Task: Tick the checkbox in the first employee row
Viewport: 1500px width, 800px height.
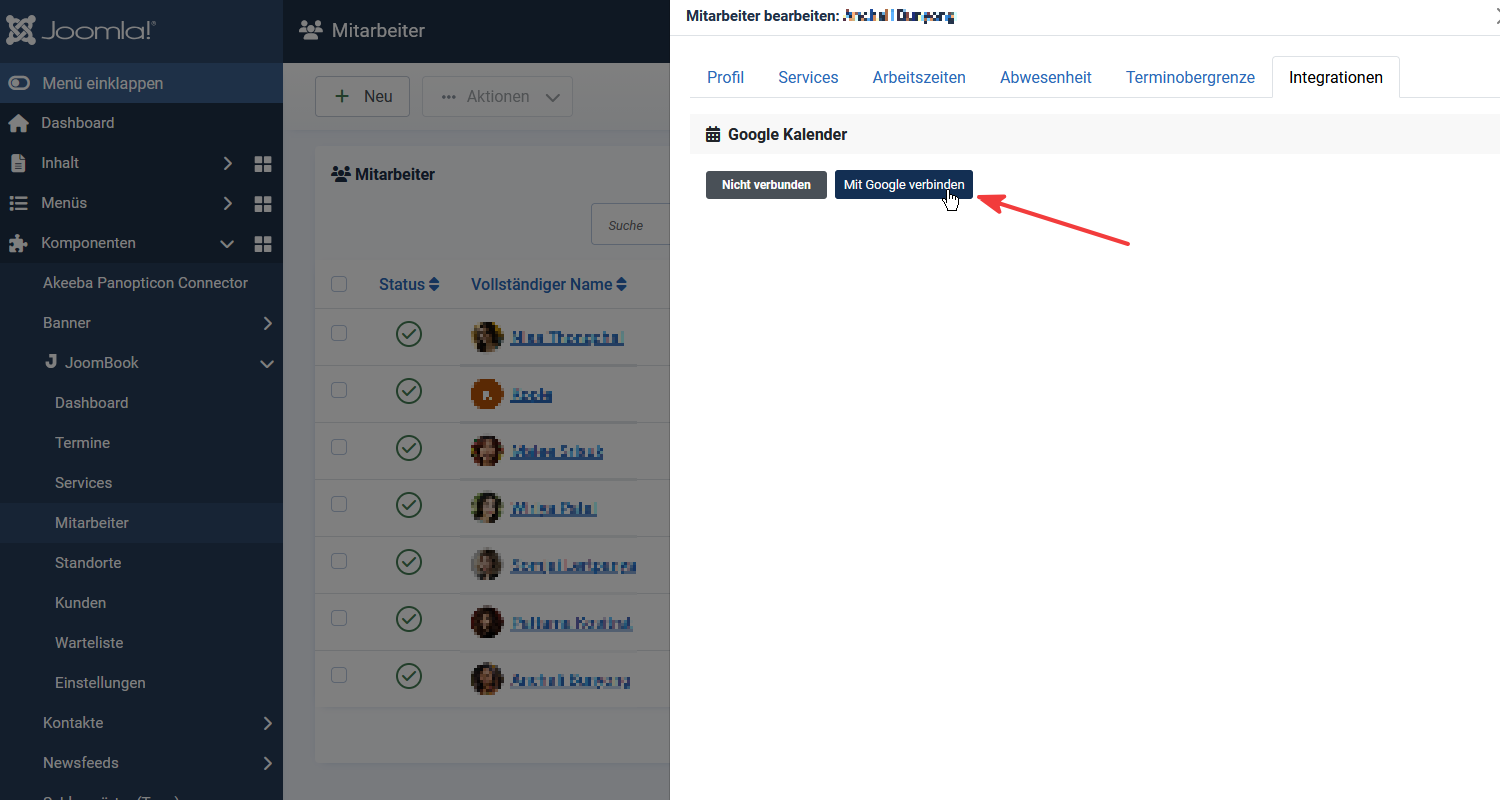Action: pyautogui.click(x=339, y=333)
